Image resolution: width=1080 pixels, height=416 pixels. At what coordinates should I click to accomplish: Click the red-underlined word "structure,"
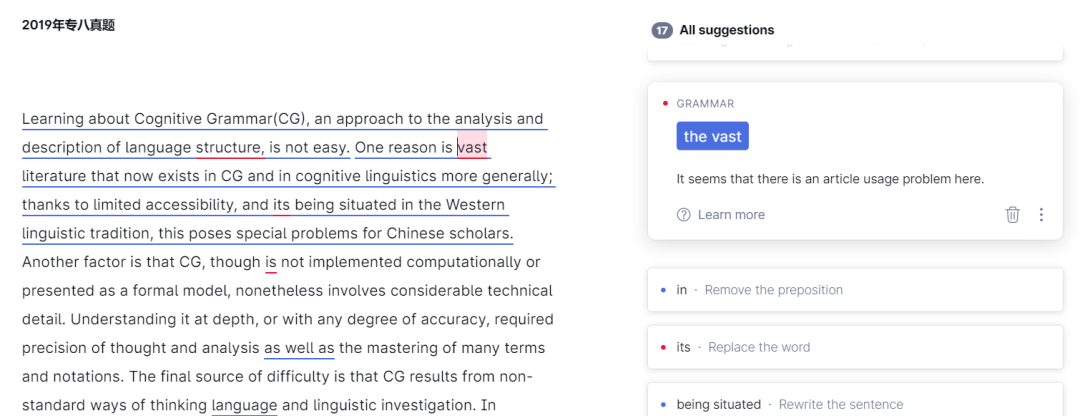click(x=230, y=148)
